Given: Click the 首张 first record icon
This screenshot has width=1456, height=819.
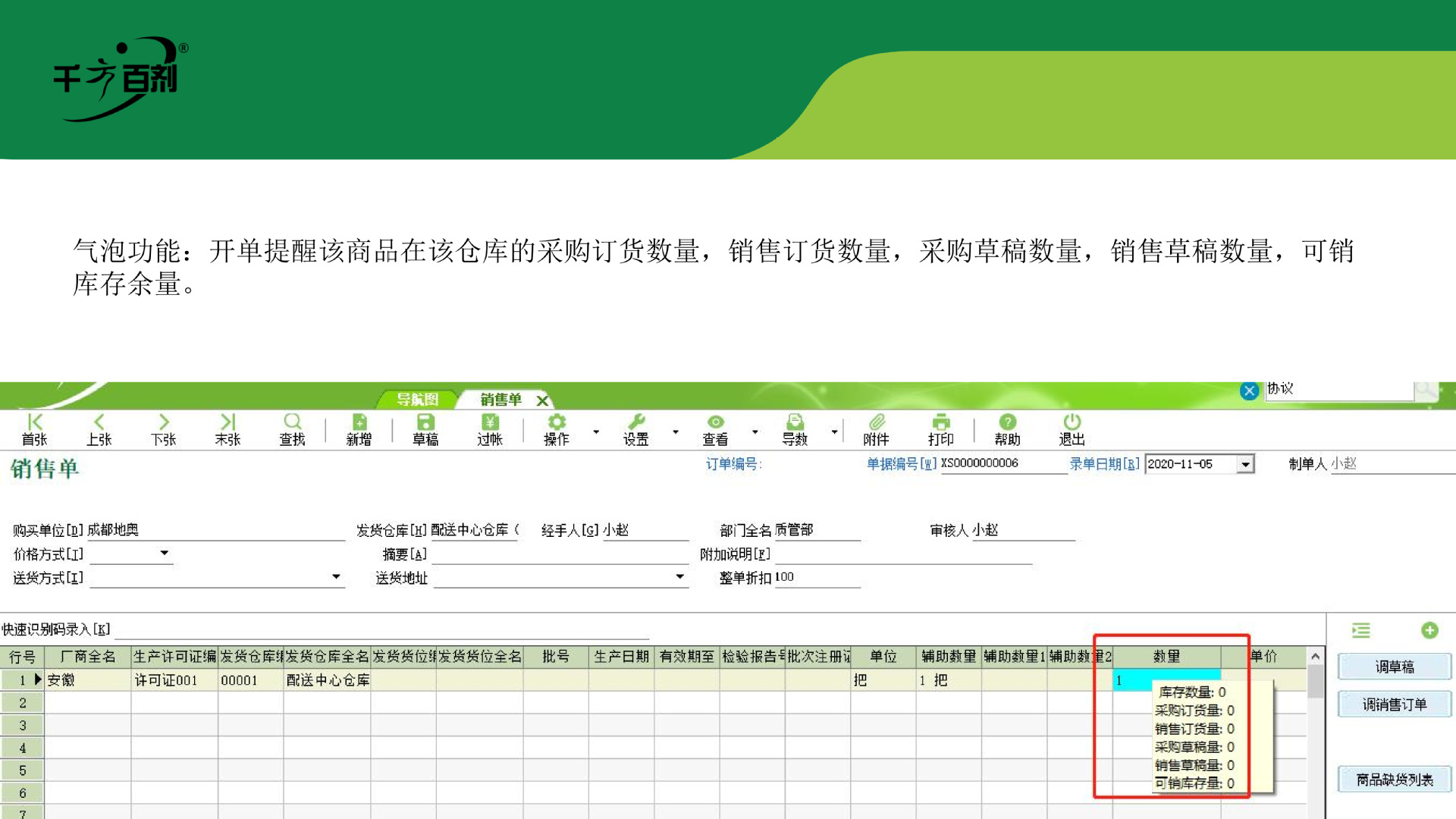Looking at the screenshot, I should click(35, 429).
